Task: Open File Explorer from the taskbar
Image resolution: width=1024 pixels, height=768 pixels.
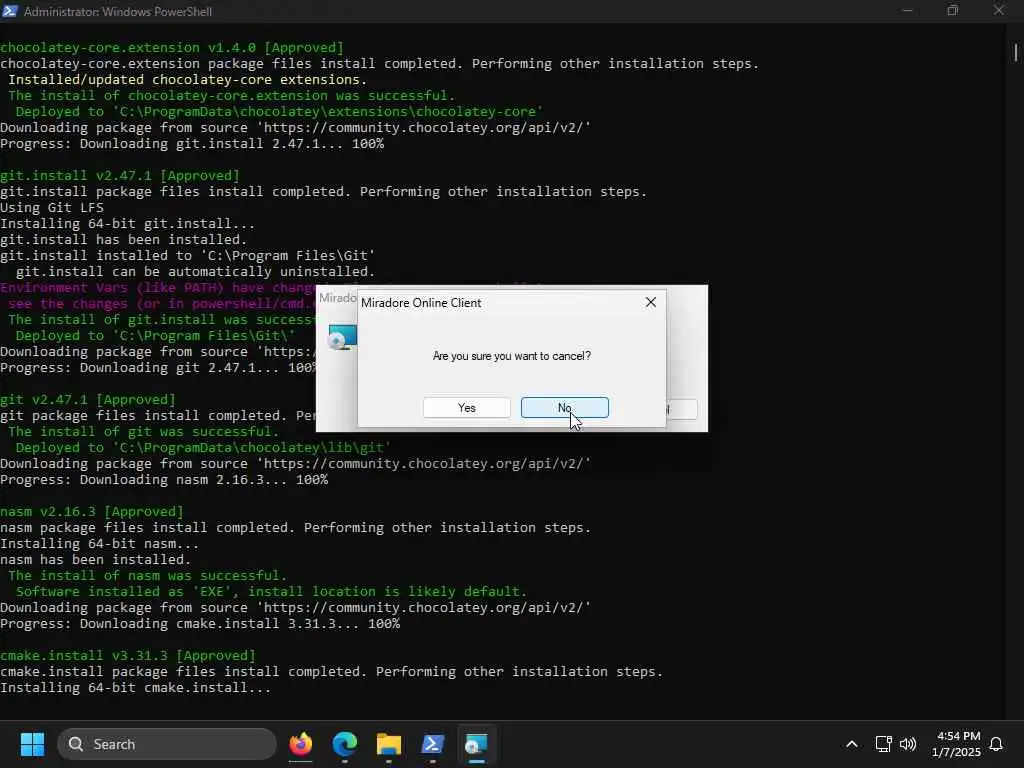Action: pyautogui.click(x=389, y=744)
